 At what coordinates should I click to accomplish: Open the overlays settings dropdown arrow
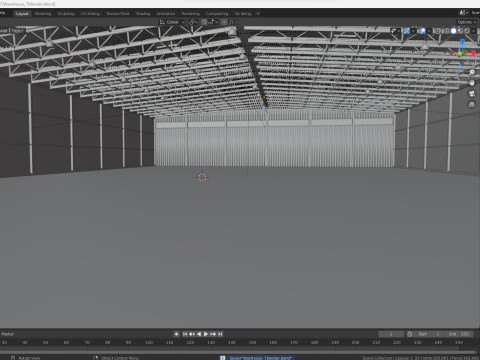(x=429, y=31)
